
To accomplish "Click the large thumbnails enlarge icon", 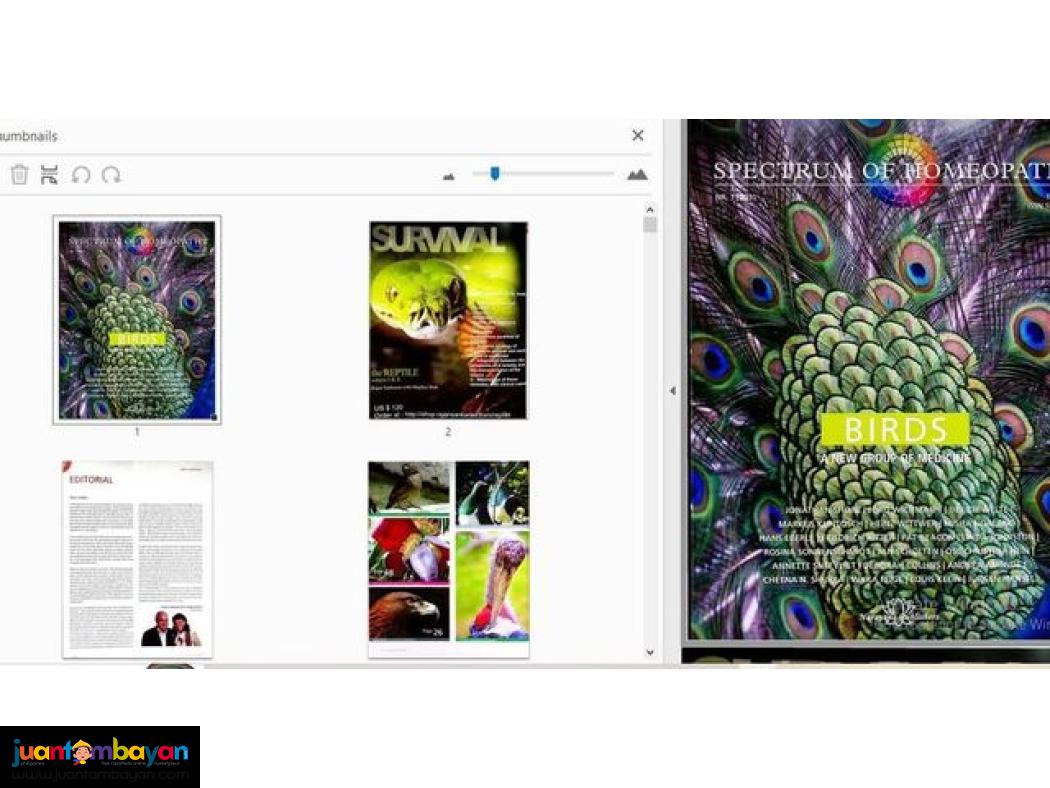I will click(637, 175).
